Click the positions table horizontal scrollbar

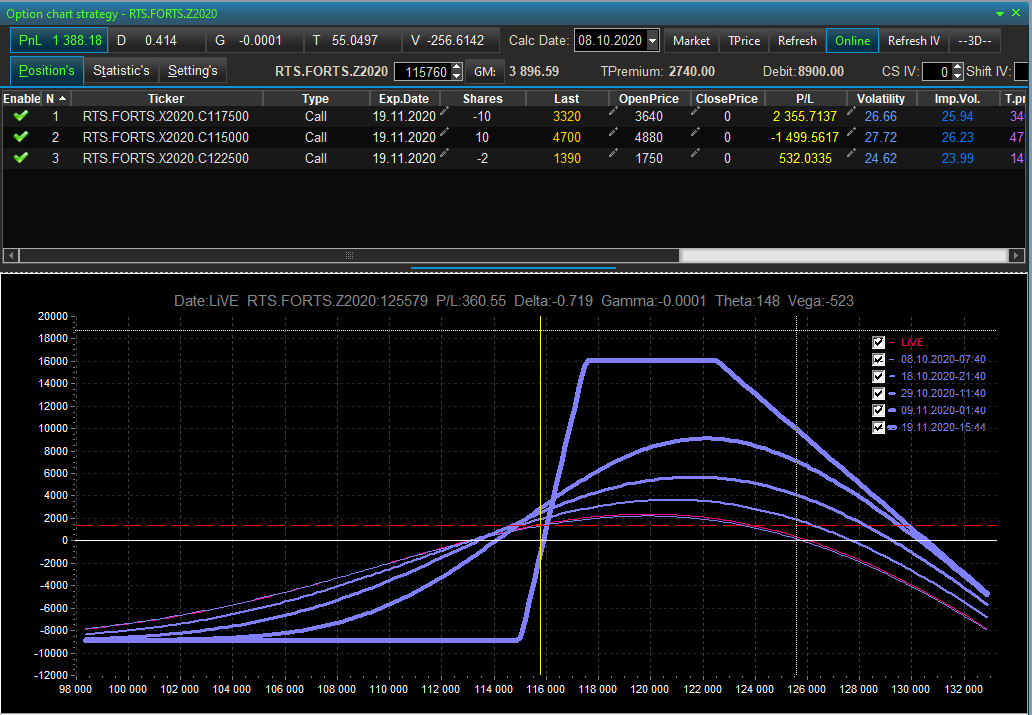pyautogui.click(x=349, y=256)
